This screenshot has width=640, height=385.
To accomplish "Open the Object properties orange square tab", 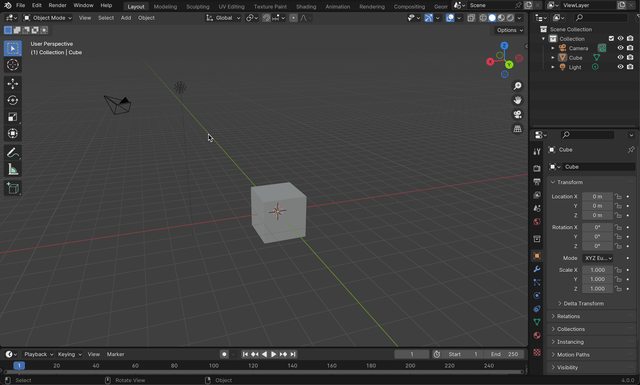I will coord(537,256).
